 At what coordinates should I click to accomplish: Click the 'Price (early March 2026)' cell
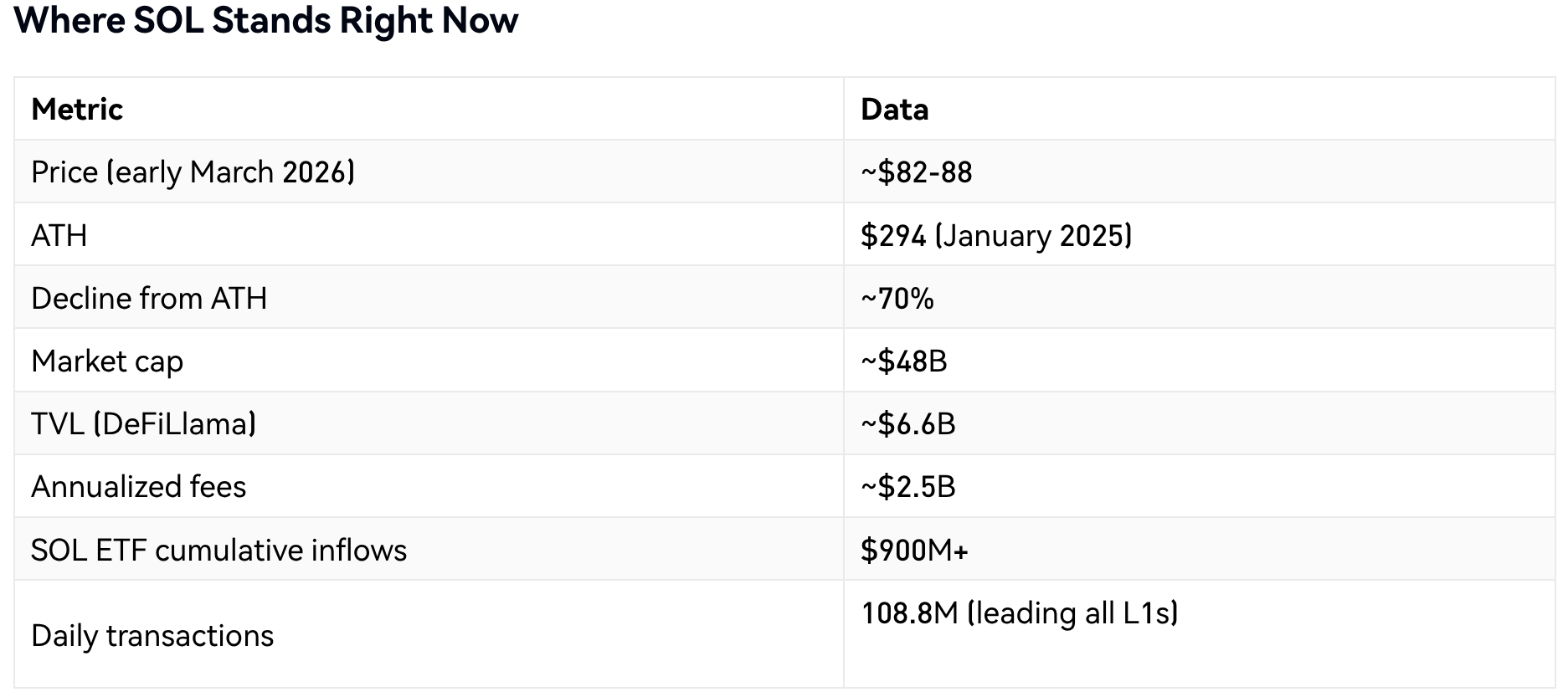coord(193,172)
